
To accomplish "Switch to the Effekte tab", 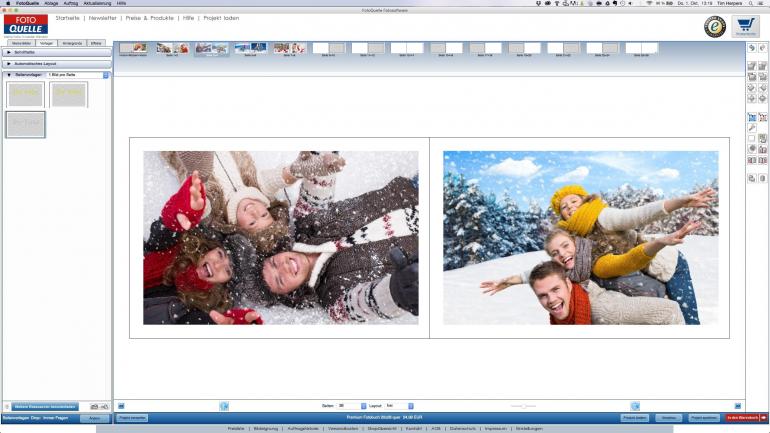I will 96,43.
